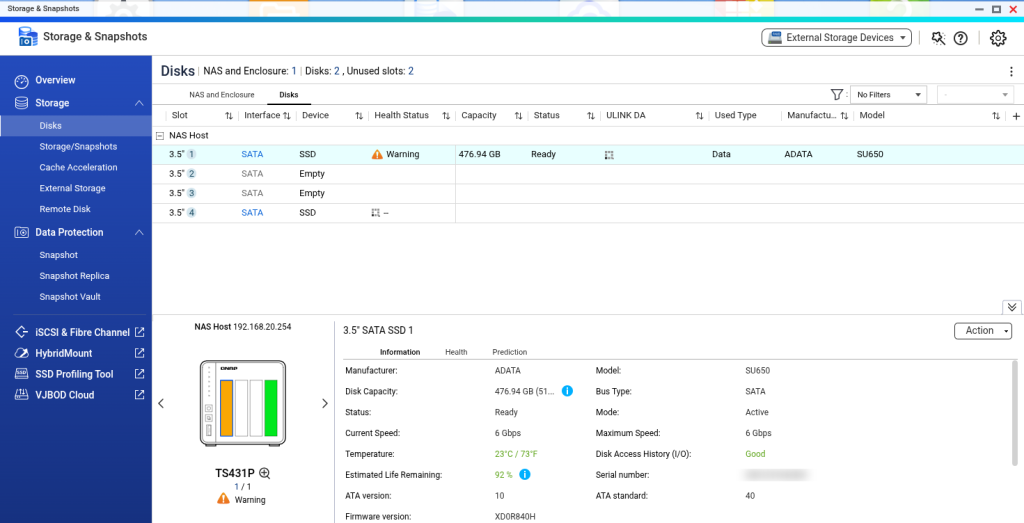This screenshot has width=1024, height=523.
Task: Collapse the disk details panel chevron
Action: (1011, 307)
